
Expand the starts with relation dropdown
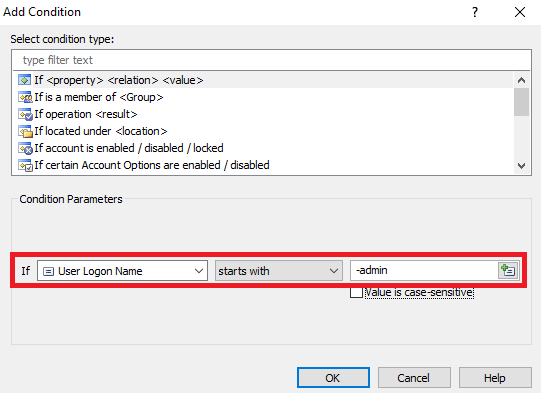pyautogui.click(x=279, y=271)
